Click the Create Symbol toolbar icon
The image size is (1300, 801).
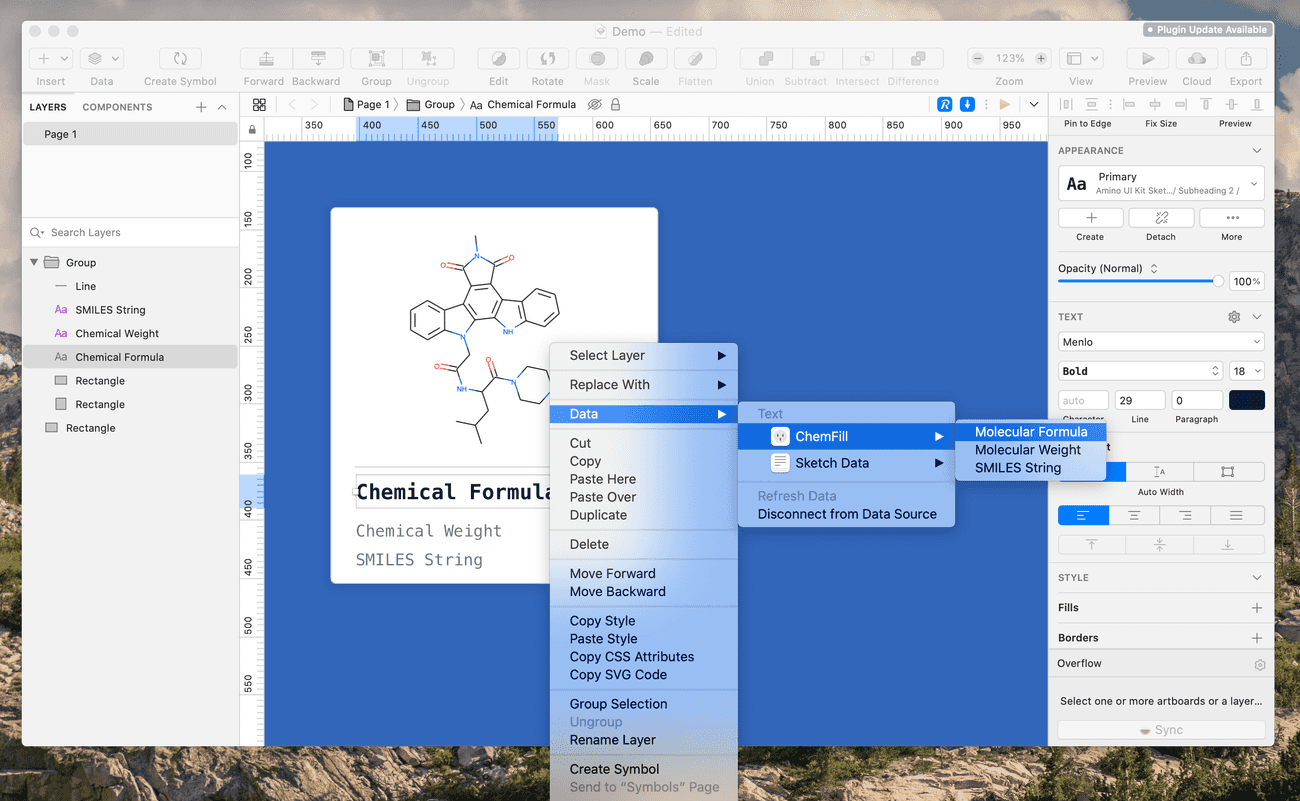point(180,59)
